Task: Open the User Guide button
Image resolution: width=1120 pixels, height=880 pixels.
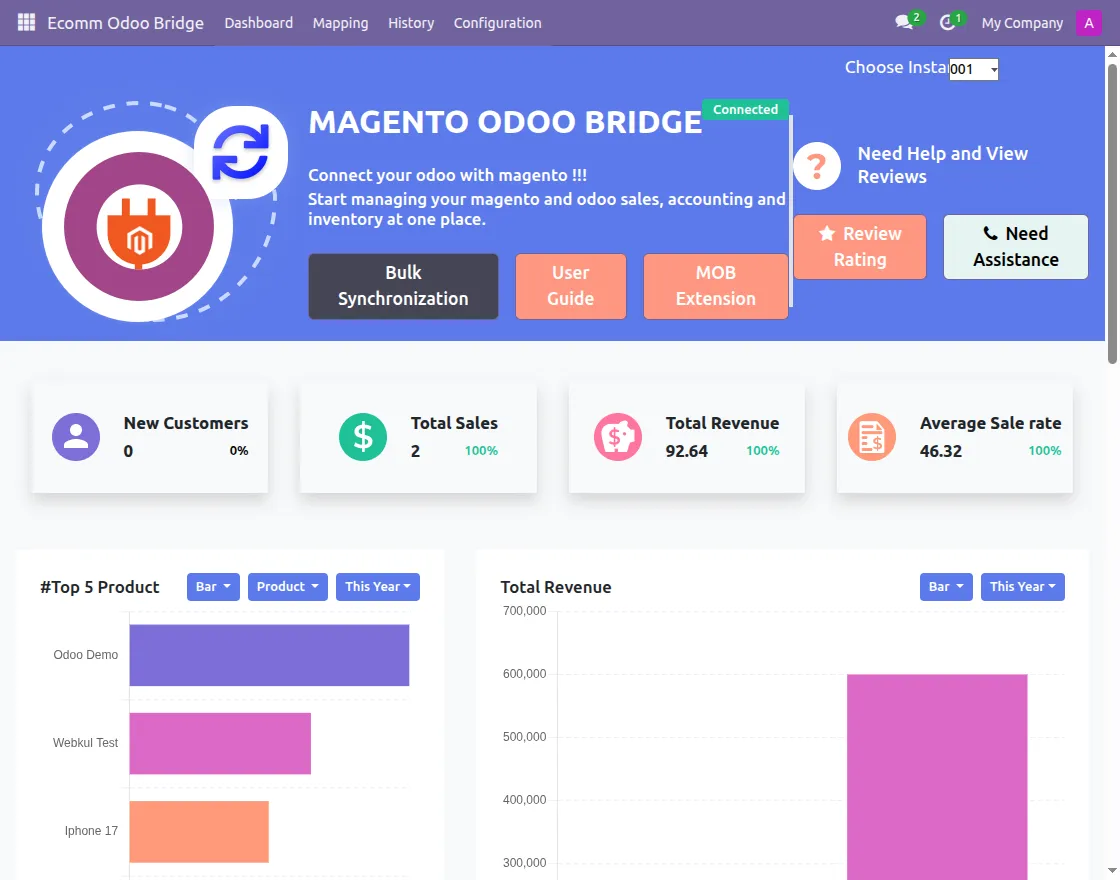Action: pos(571,286)
